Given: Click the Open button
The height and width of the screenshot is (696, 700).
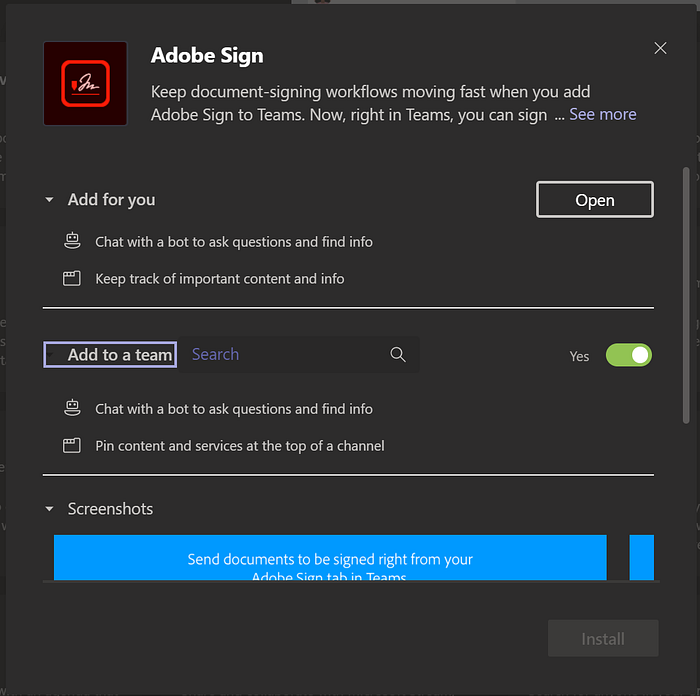Looking at the screenshot, I should click(595, 200).
